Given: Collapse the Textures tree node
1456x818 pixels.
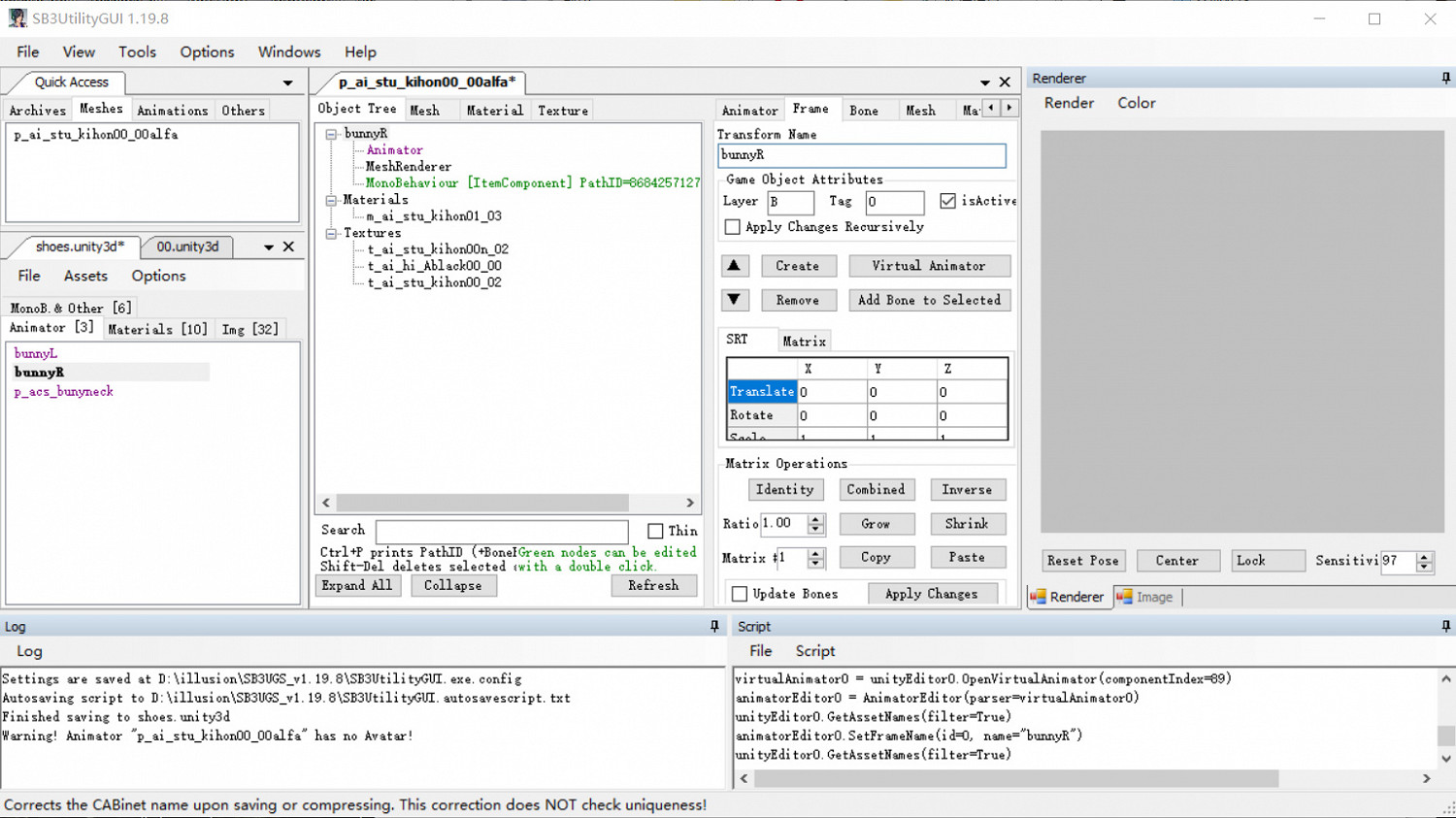Looking at the screenshot, I should pyautogui.click(x=331, y=234).
